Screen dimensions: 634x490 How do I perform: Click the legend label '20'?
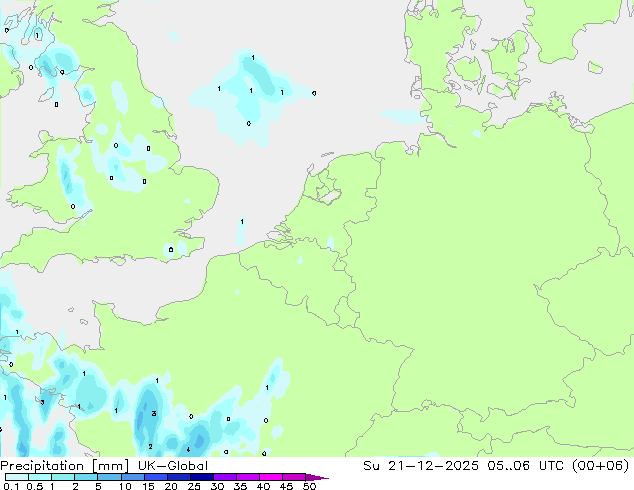[171, 486]
